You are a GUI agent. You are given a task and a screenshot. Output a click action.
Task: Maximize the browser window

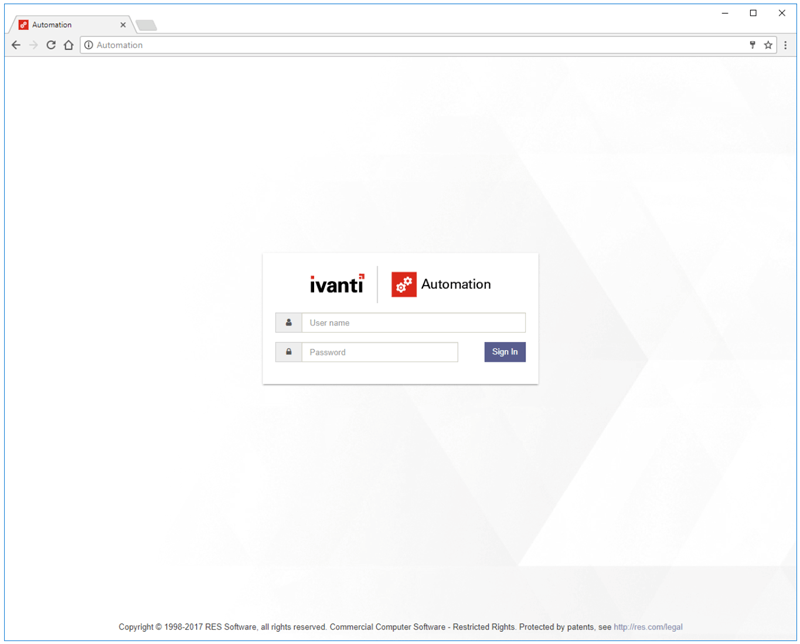tap(753, 13)
